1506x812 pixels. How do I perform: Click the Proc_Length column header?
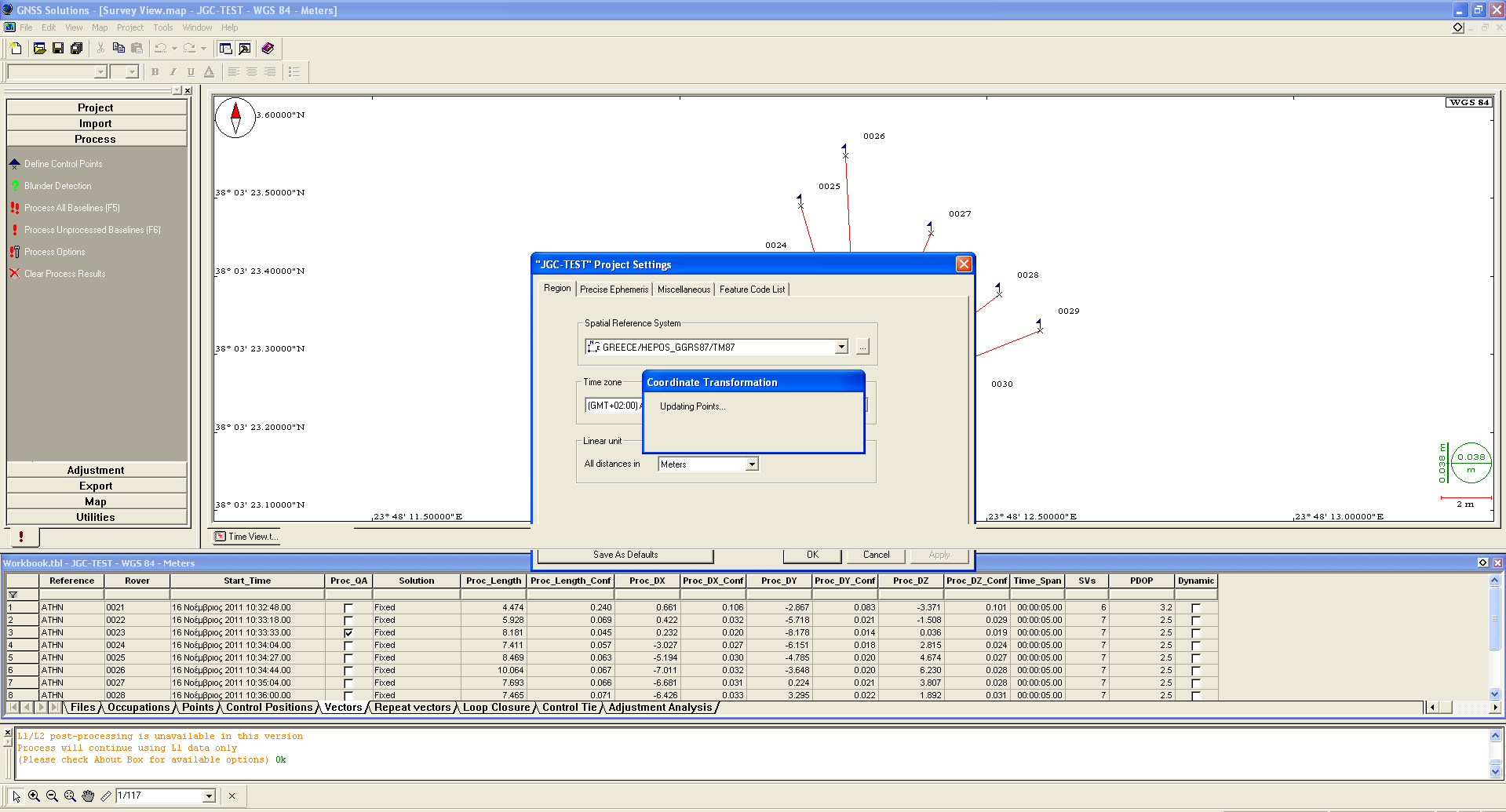coord(493,581)
